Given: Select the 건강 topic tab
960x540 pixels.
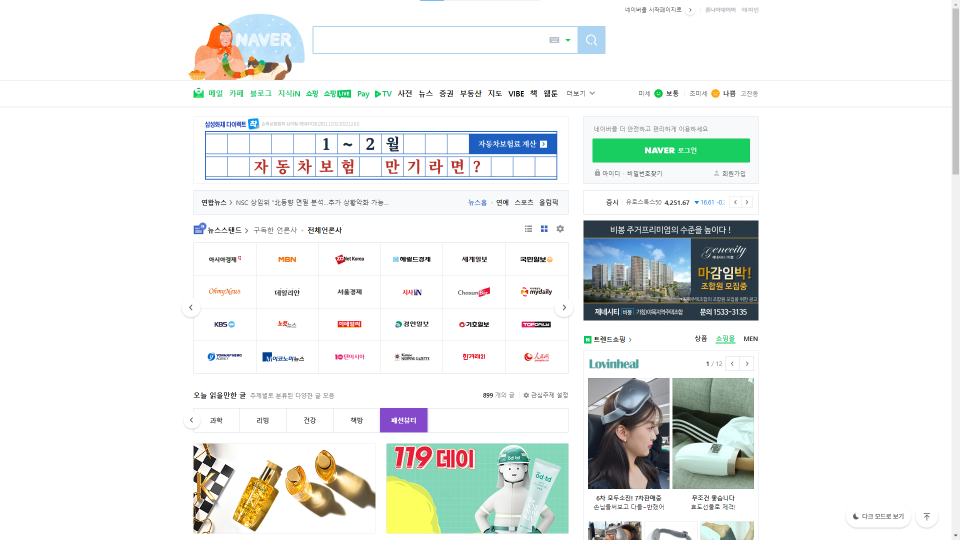Looking at the screenshot, I should click(x=310, y=421).
